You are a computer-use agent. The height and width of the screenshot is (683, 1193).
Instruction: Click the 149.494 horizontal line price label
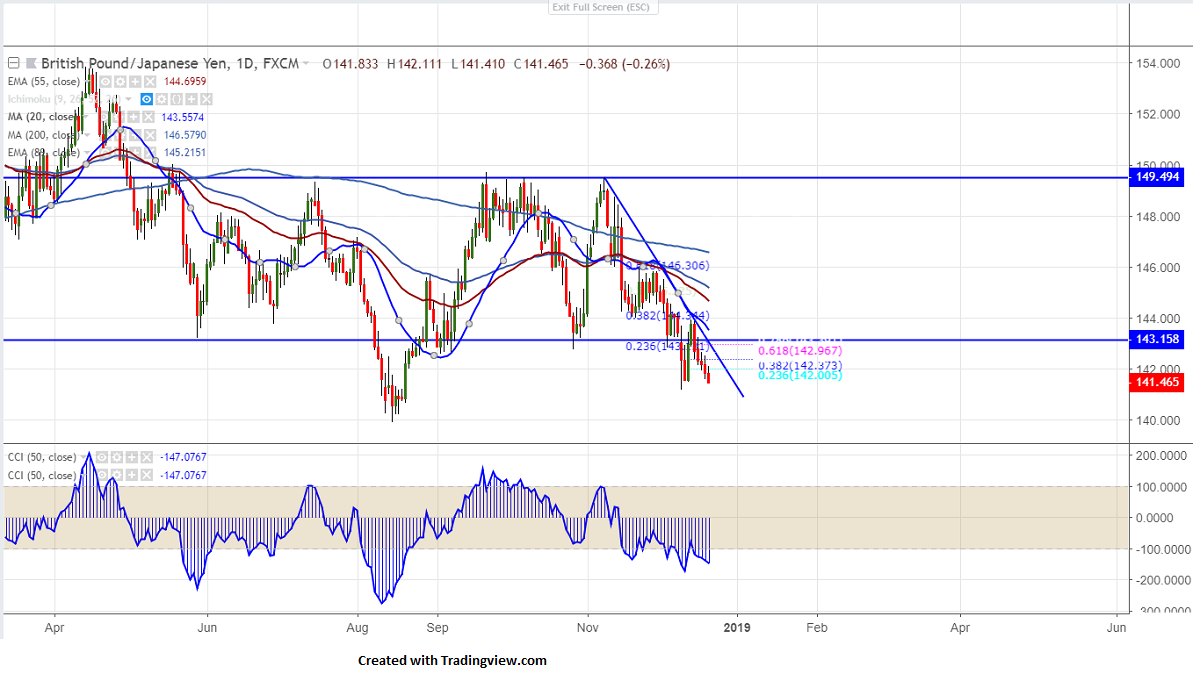point(1157,177)
